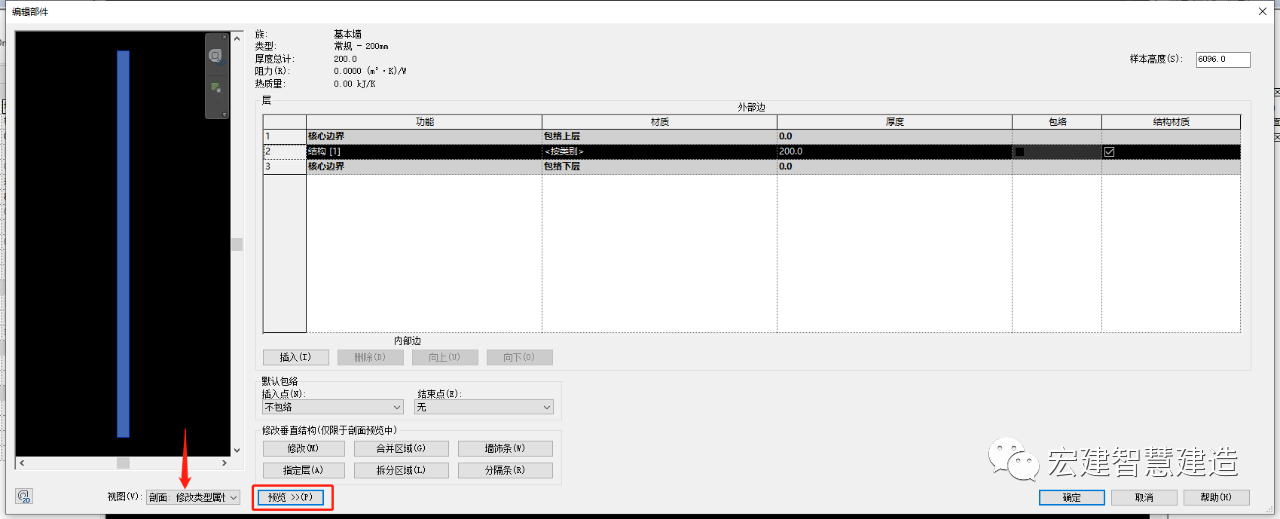1280x519 pixels.
Task: Confirm with the 确定 button
Action: tap(1071, 497)
